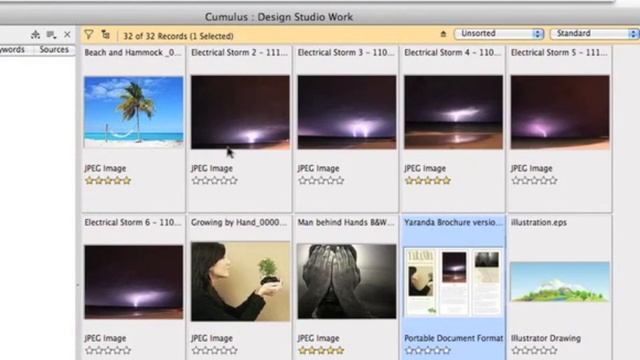Click the filter funnel icon
This screenshot has height=360, width=640.
pyautogui.click(x=89, y=35)
